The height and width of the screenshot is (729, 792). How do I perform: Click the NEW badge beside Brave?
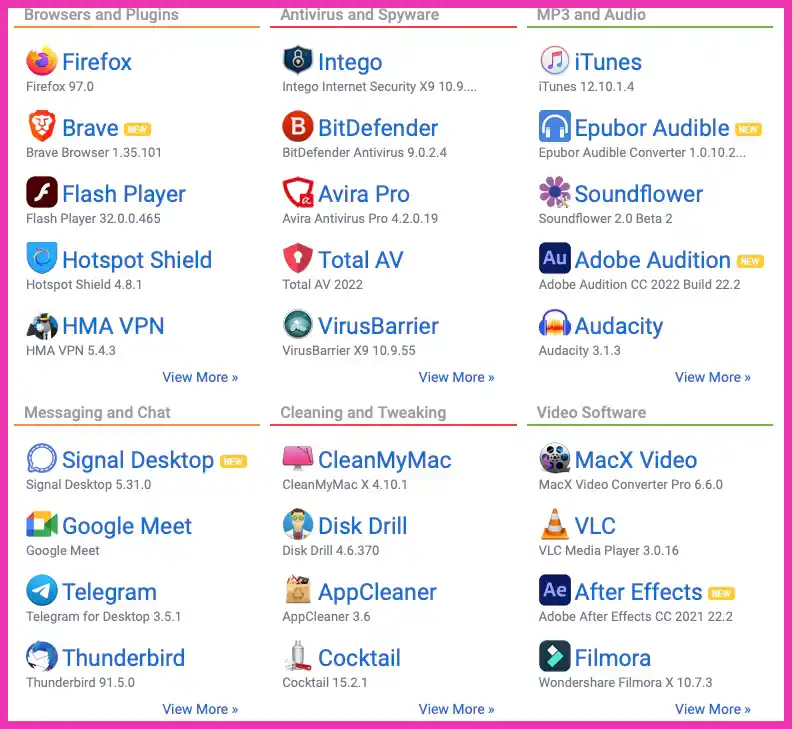pos(137,129)
